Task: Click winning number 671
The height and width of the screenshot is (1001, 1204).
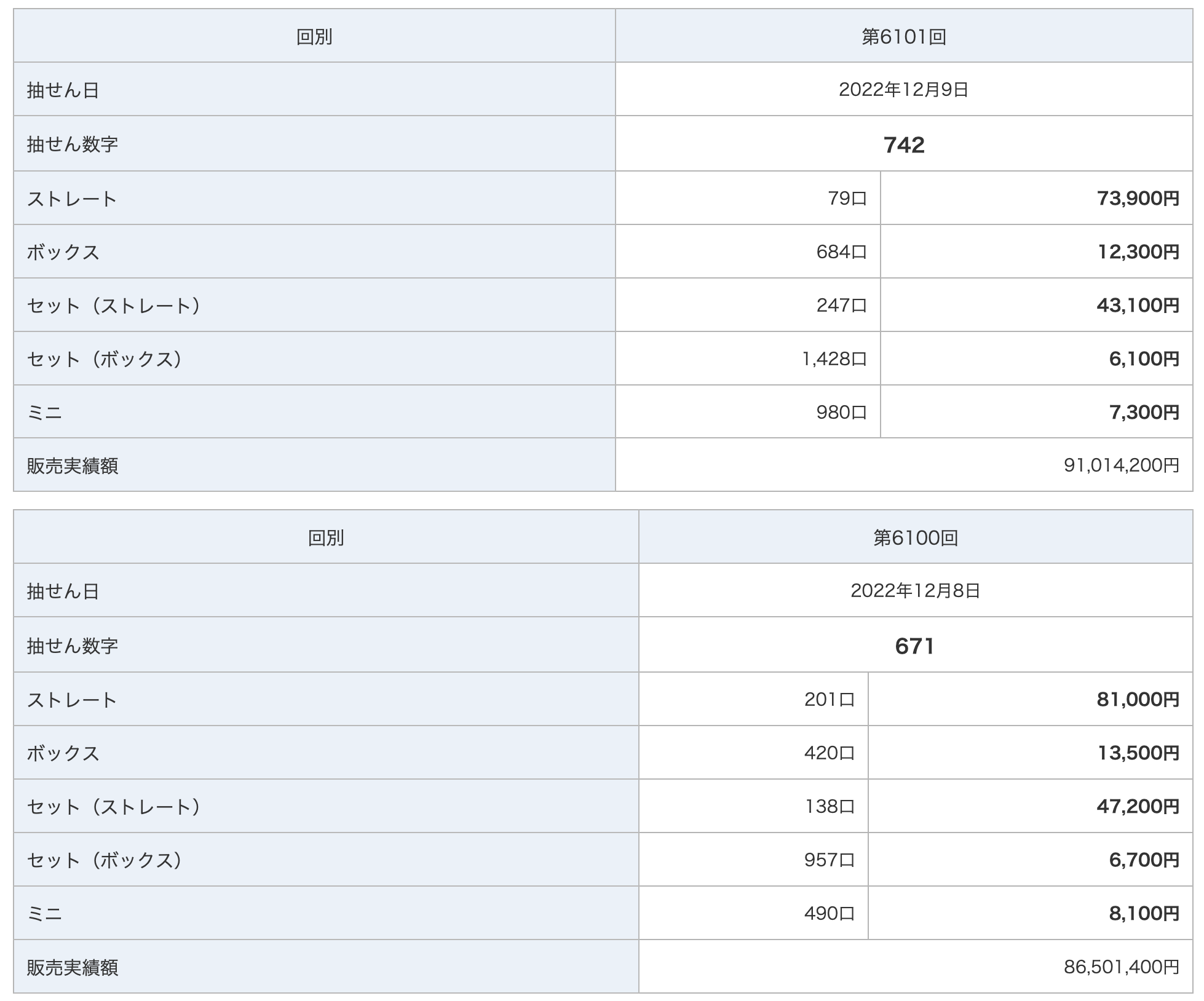Action: pyautogui.click(x=916, y=646)
